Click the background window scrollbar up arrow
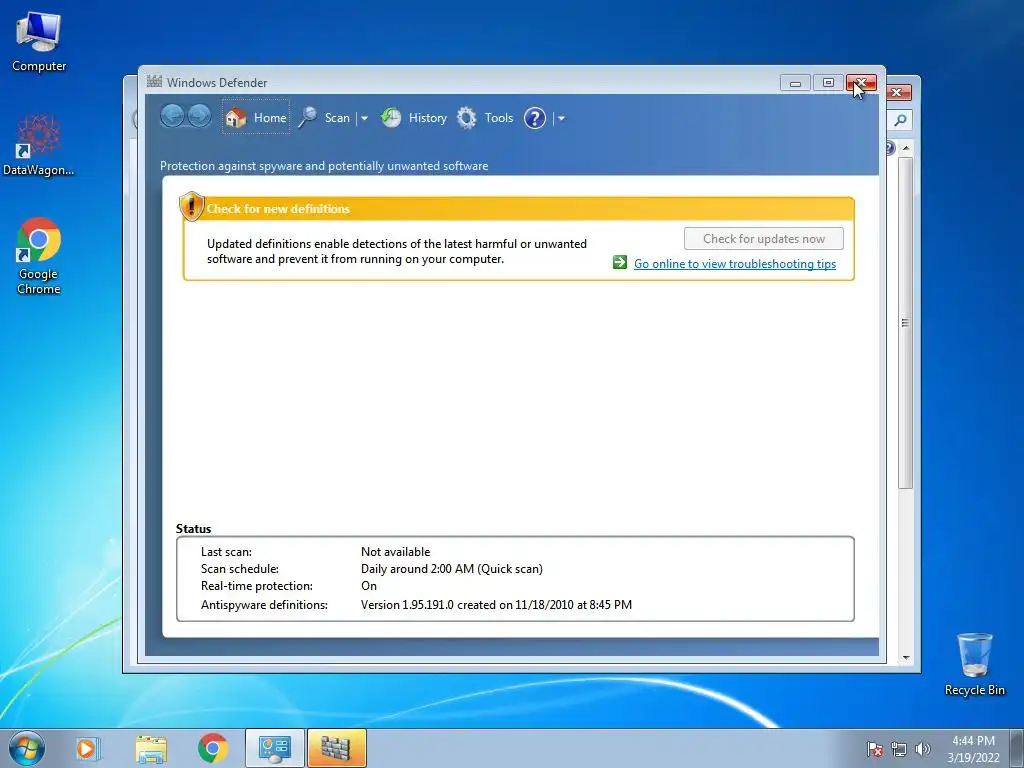Viewport: 1024px width, 768px height. click(905, 148)
